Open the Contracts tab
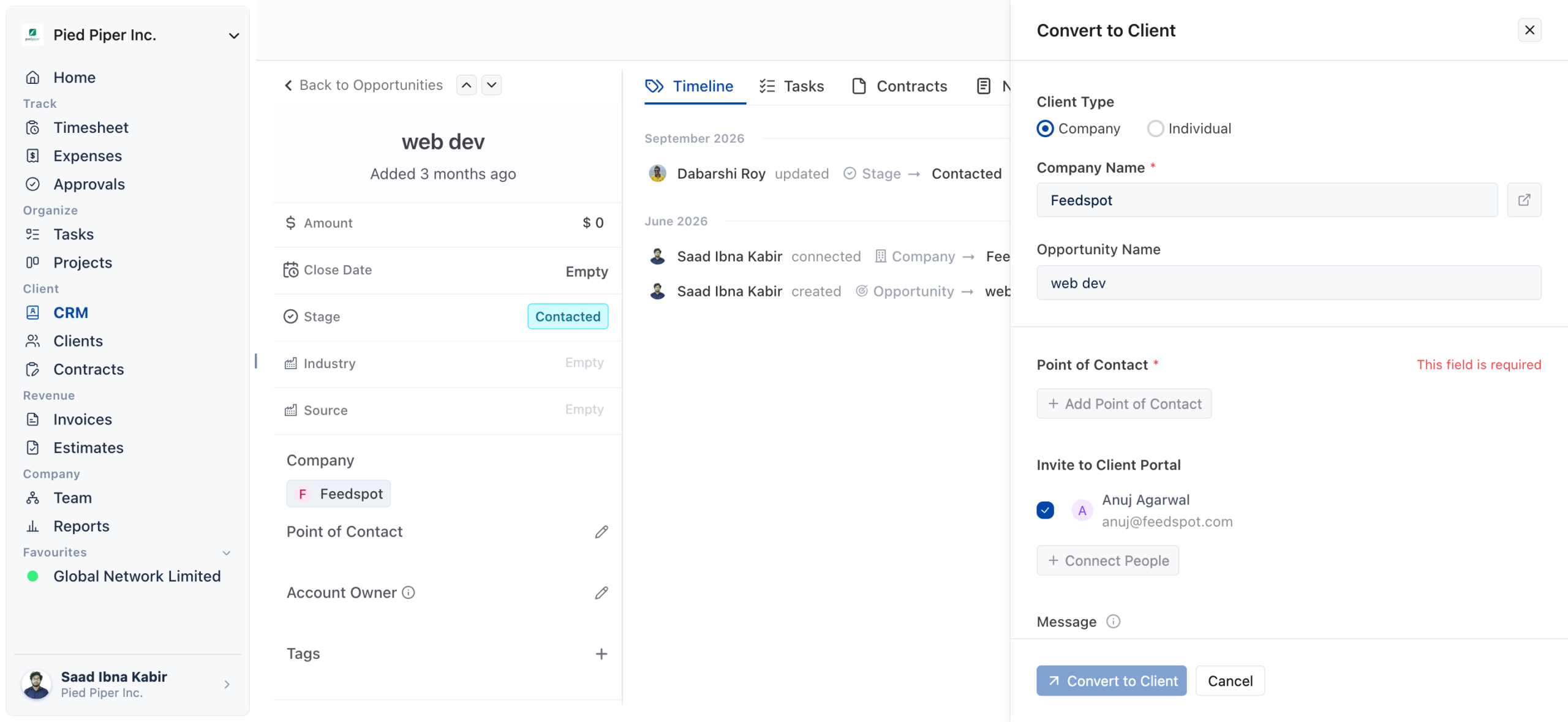 [x=899, y=86]
